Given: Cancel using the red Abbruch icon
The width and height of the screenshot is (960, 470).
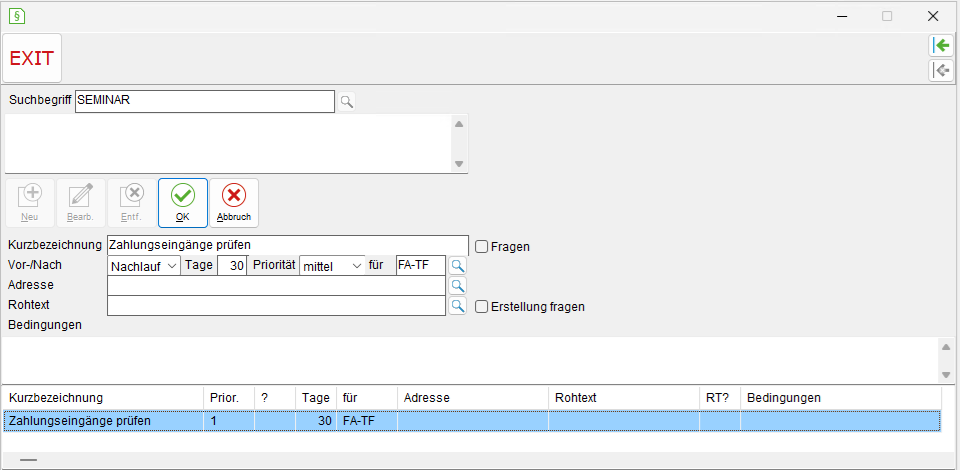Looking at the screenshot, I should tap(234, 203).
